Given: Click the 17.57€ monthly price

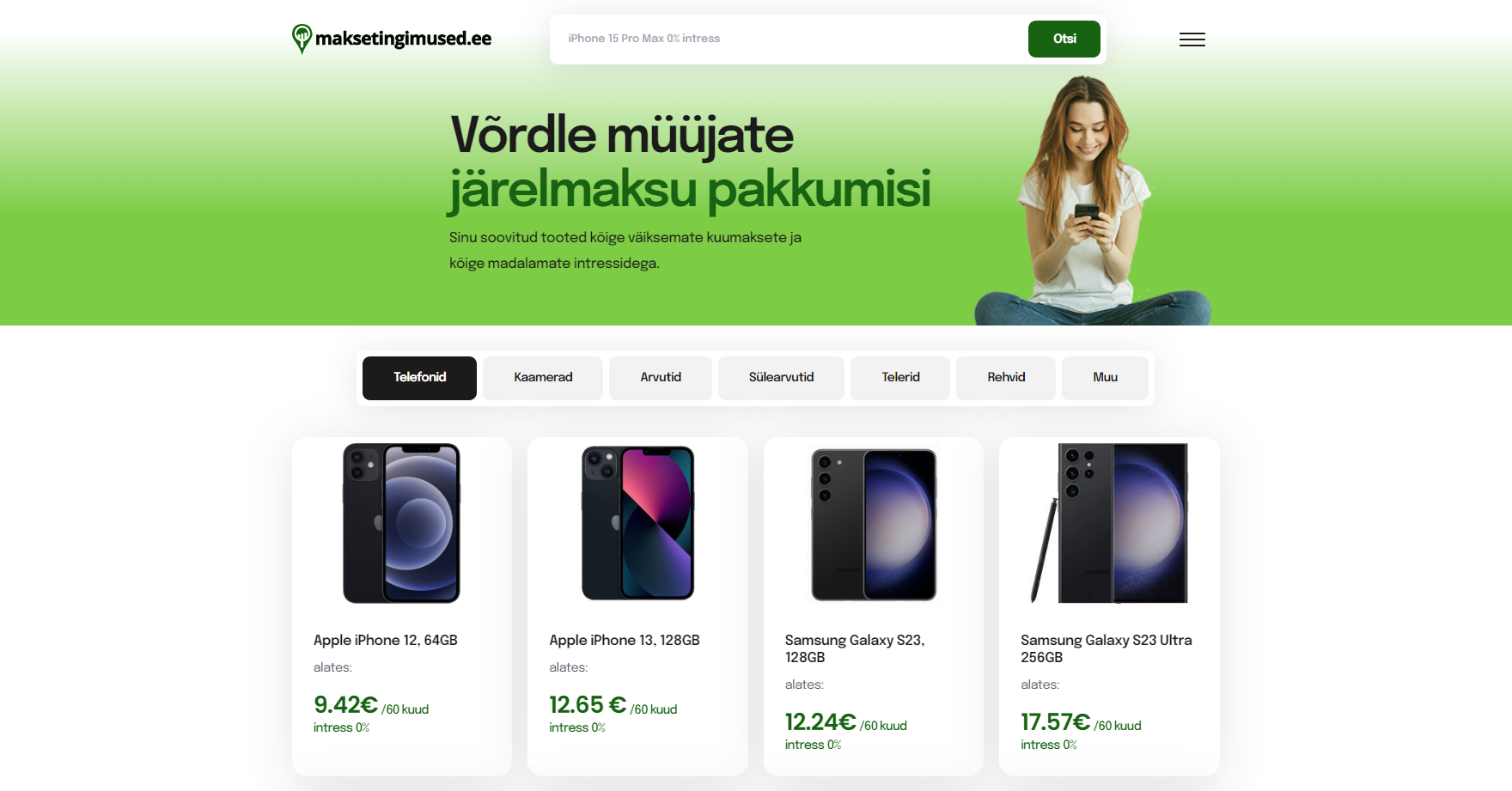Looking at the screenshot, I should [1055, 722].
